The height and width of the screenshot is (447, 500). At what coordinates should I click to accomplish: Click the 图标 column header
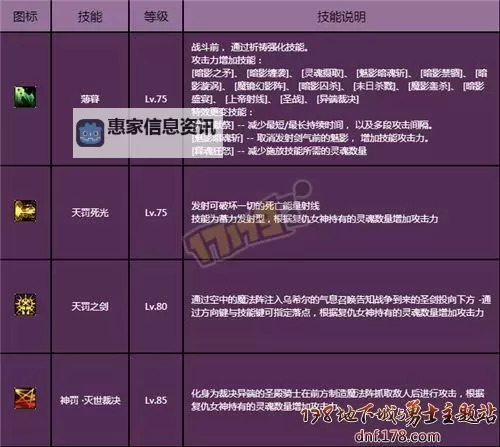point(25,16)
